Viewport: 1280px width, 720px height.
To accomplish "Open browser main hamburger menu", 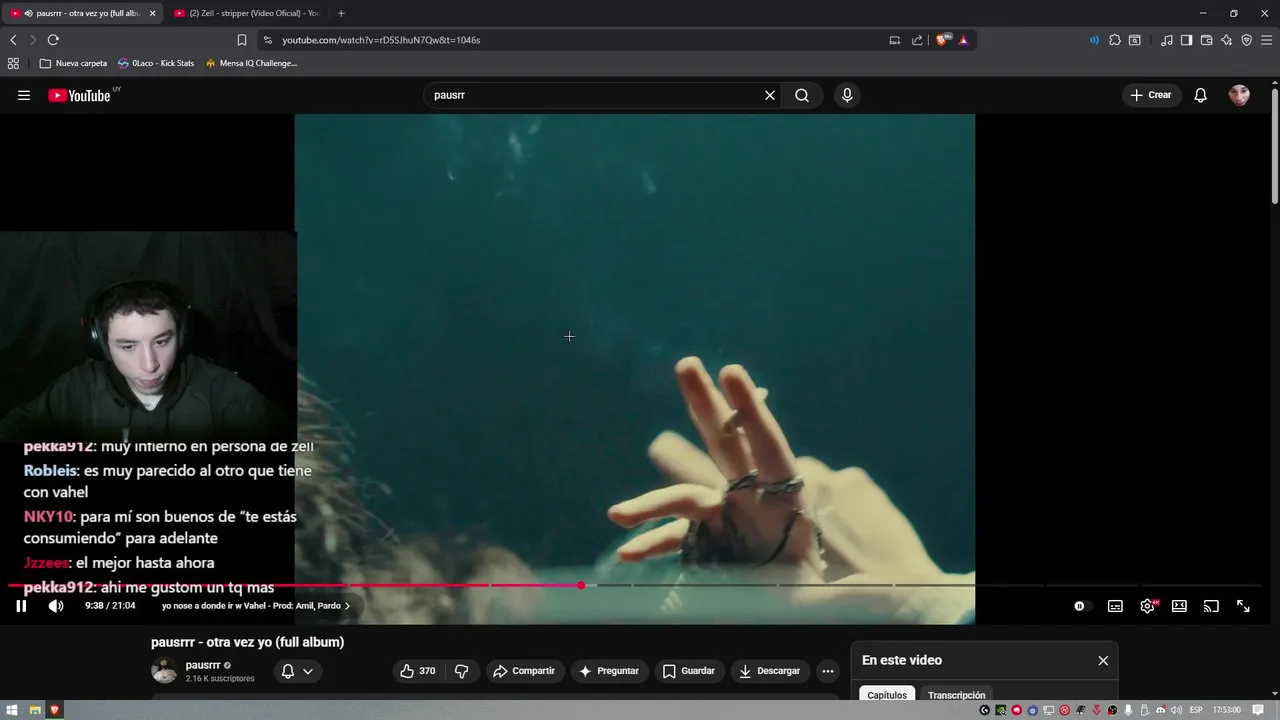I will tap(1266, 40).
